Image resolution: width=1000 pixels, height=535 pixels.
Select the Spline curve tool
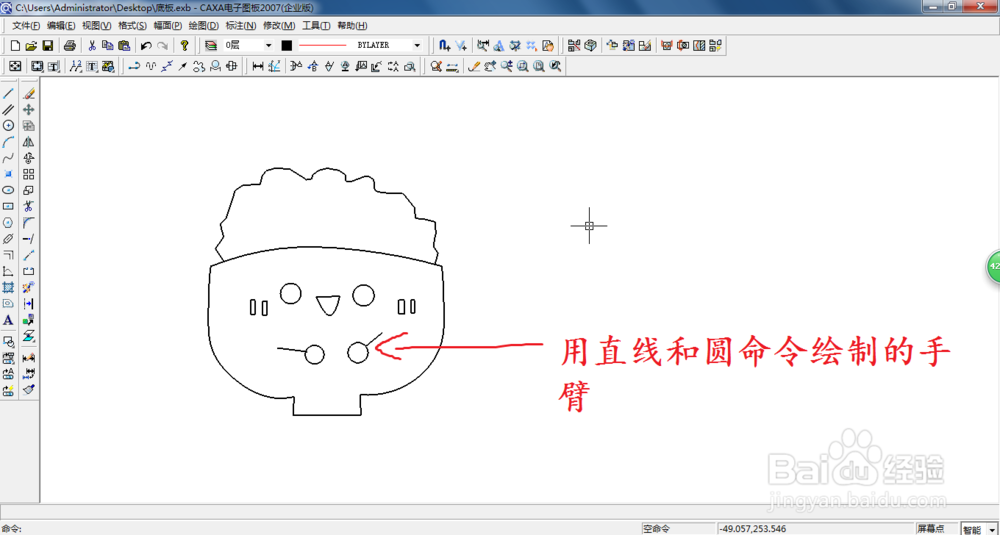(9, 158)
